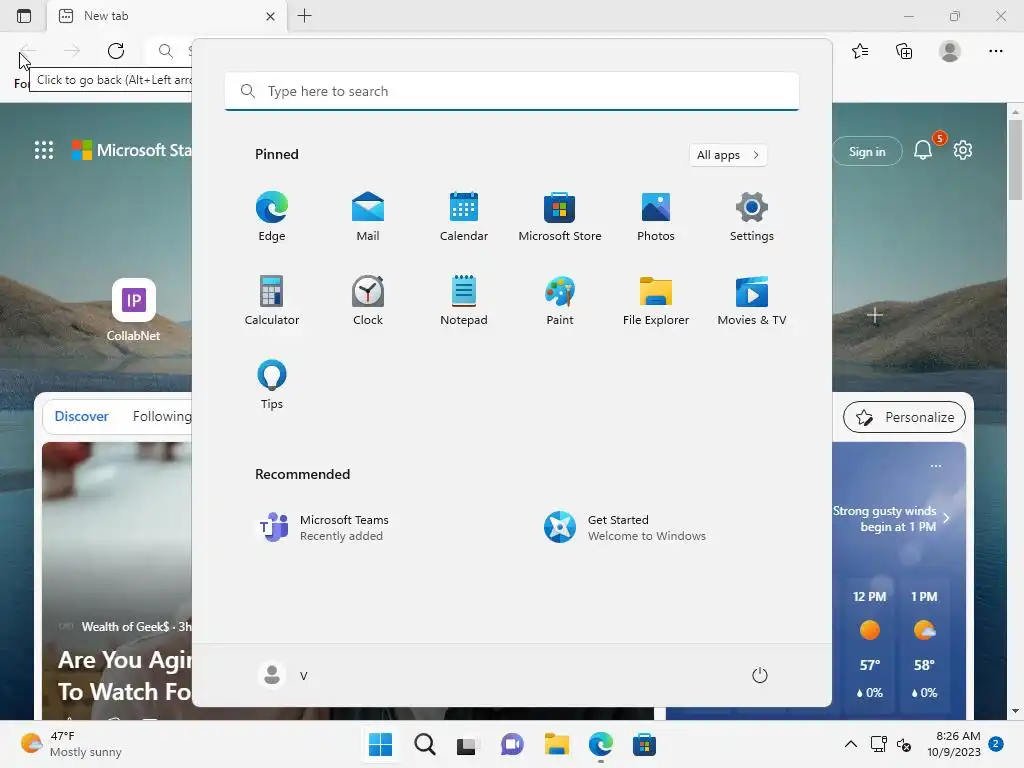Screen dimensions: 1024x768
Task: Switch to the Discover feed tab
Action: click(82, 417)
